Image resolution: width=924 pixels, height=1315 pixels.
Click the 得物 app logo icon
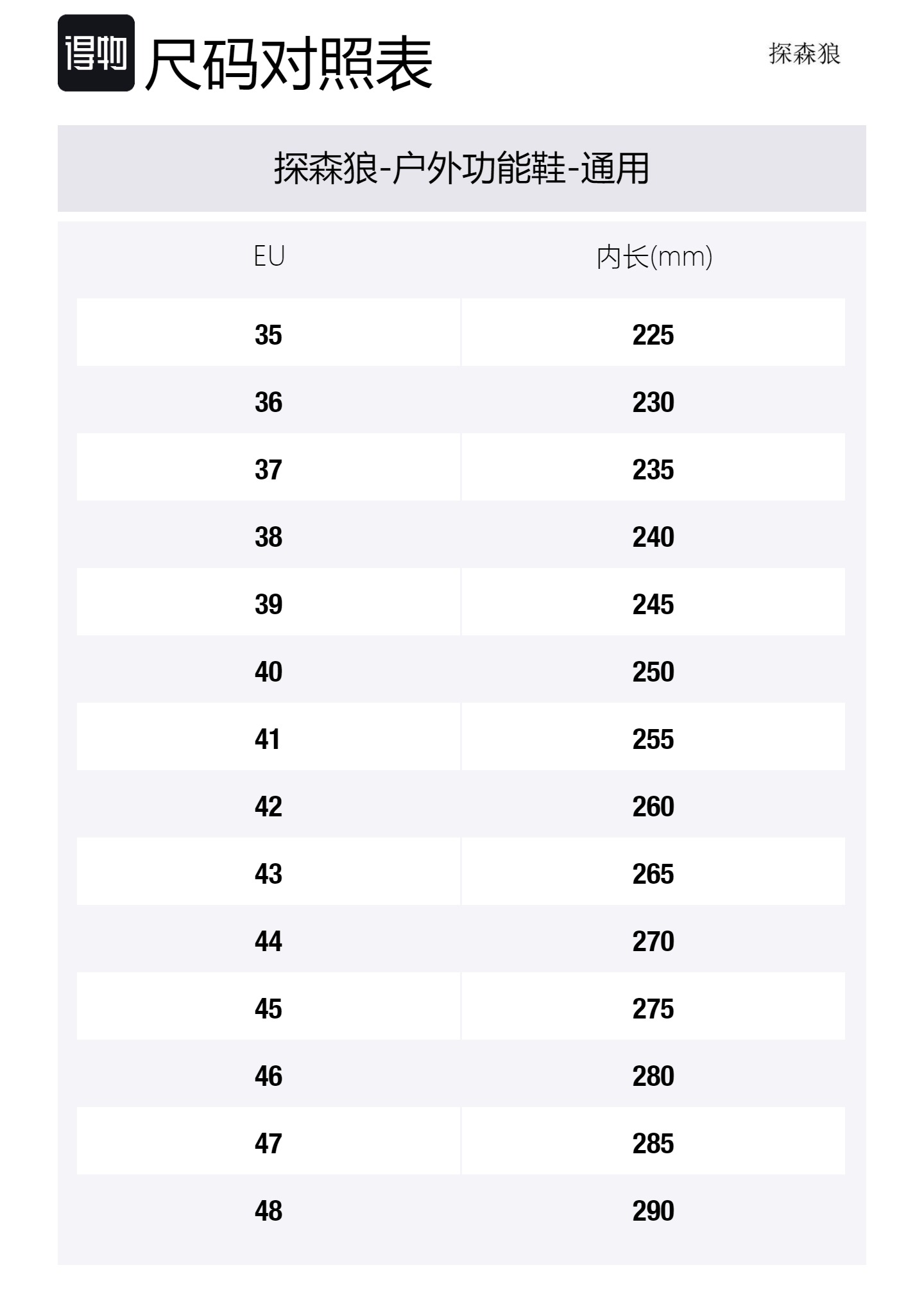pos(96,53)
